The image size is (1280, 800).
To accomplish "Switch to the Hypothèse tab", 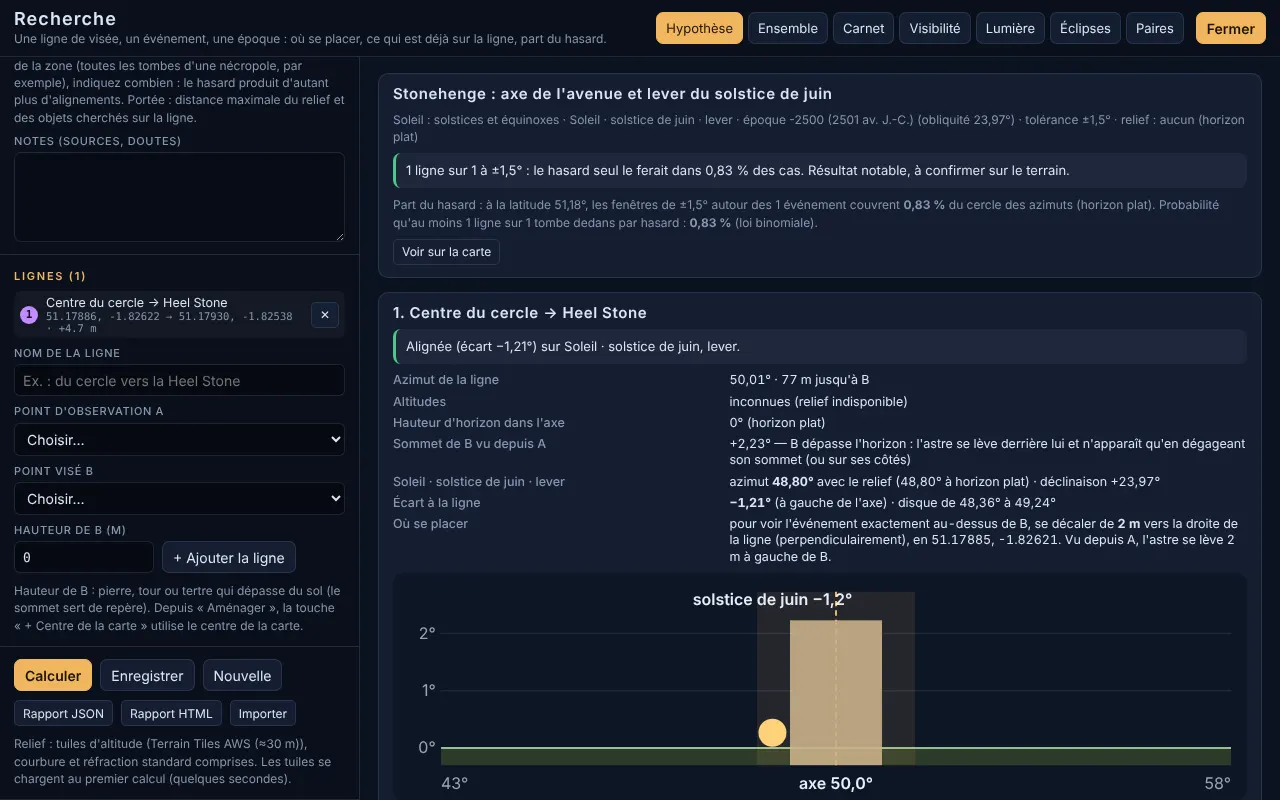I will (x=699, y=28).
